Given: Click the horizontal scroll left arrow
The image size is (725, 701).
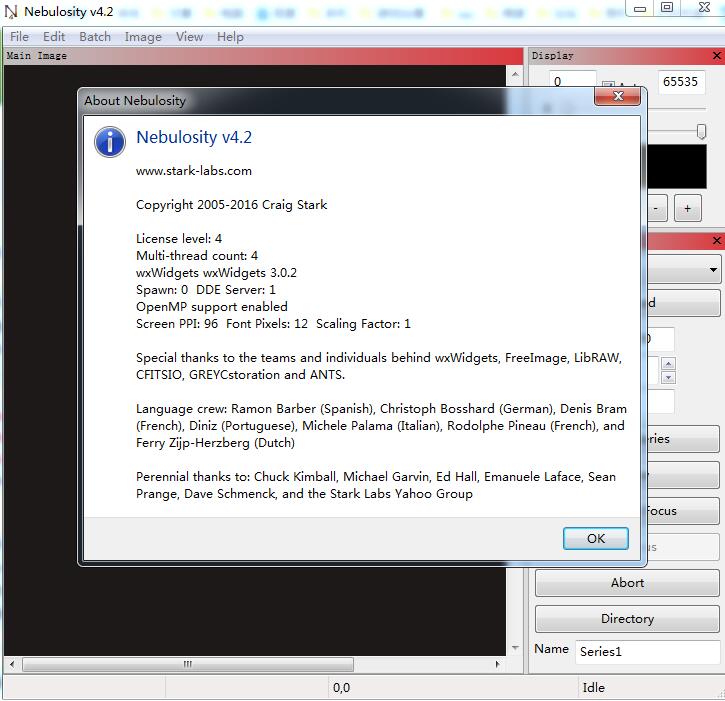Looking at the screenshot, I should tap(12, 664).
